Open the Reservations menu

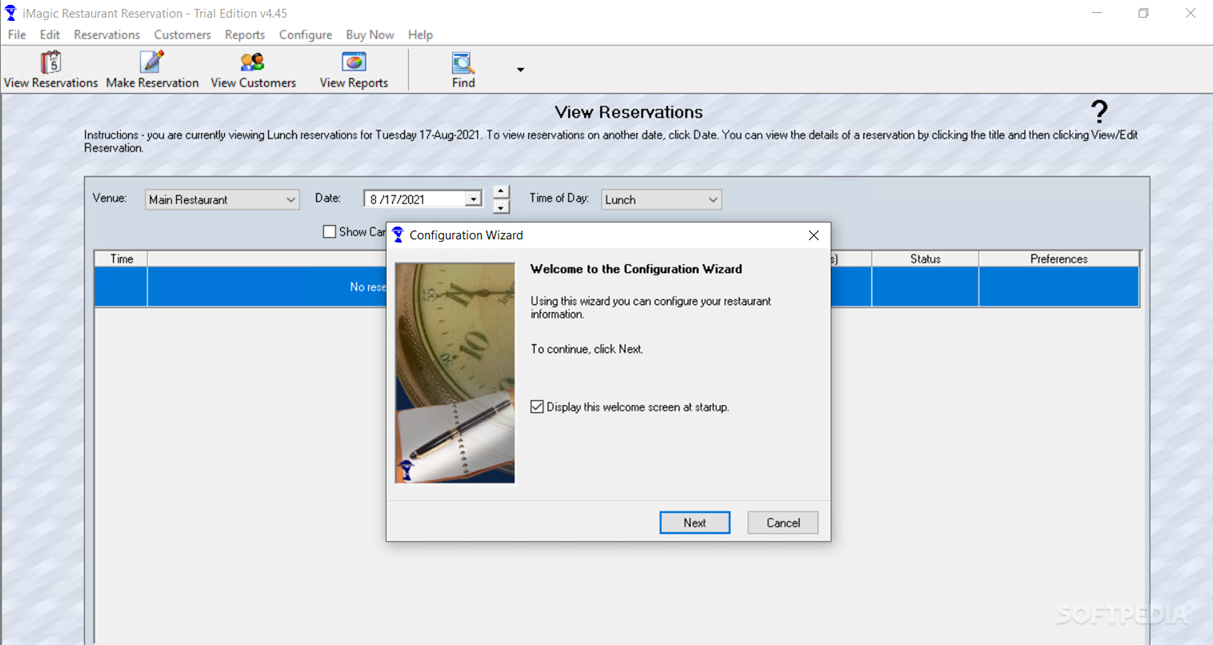[107, 35]
